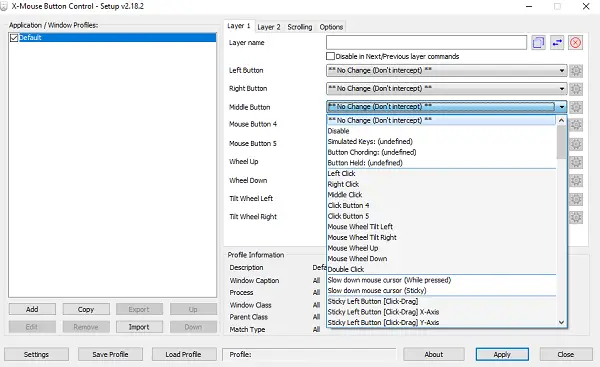Focus the Layer name input field
The height and width of the screenshot is (367, 600).
tap(426, 42)
